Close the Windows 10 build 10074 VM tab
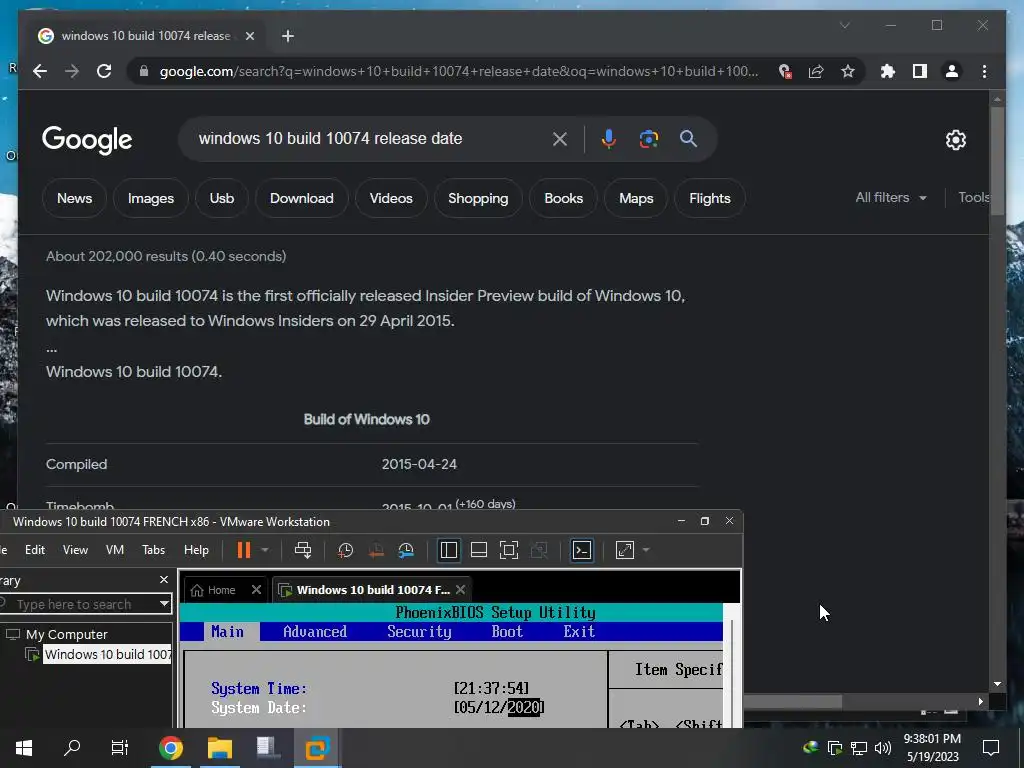 460,590
